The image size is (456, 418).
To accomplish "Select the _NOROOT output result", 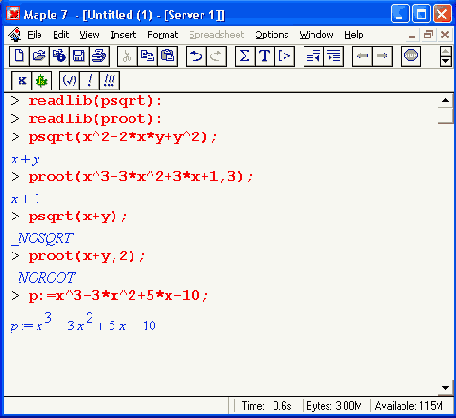I will click(46, 277).
